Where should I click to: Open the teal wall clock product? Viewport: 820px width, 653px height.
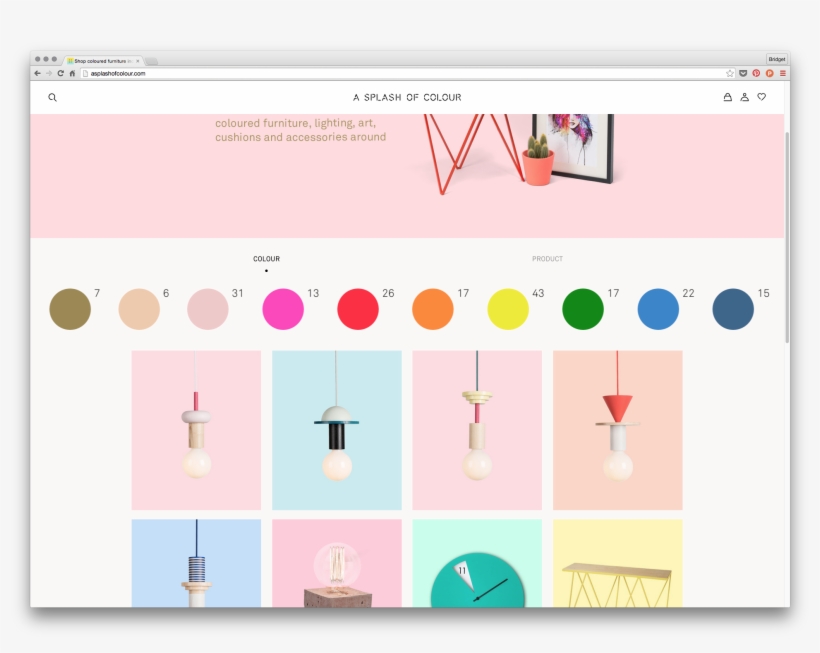click(477, 563)
